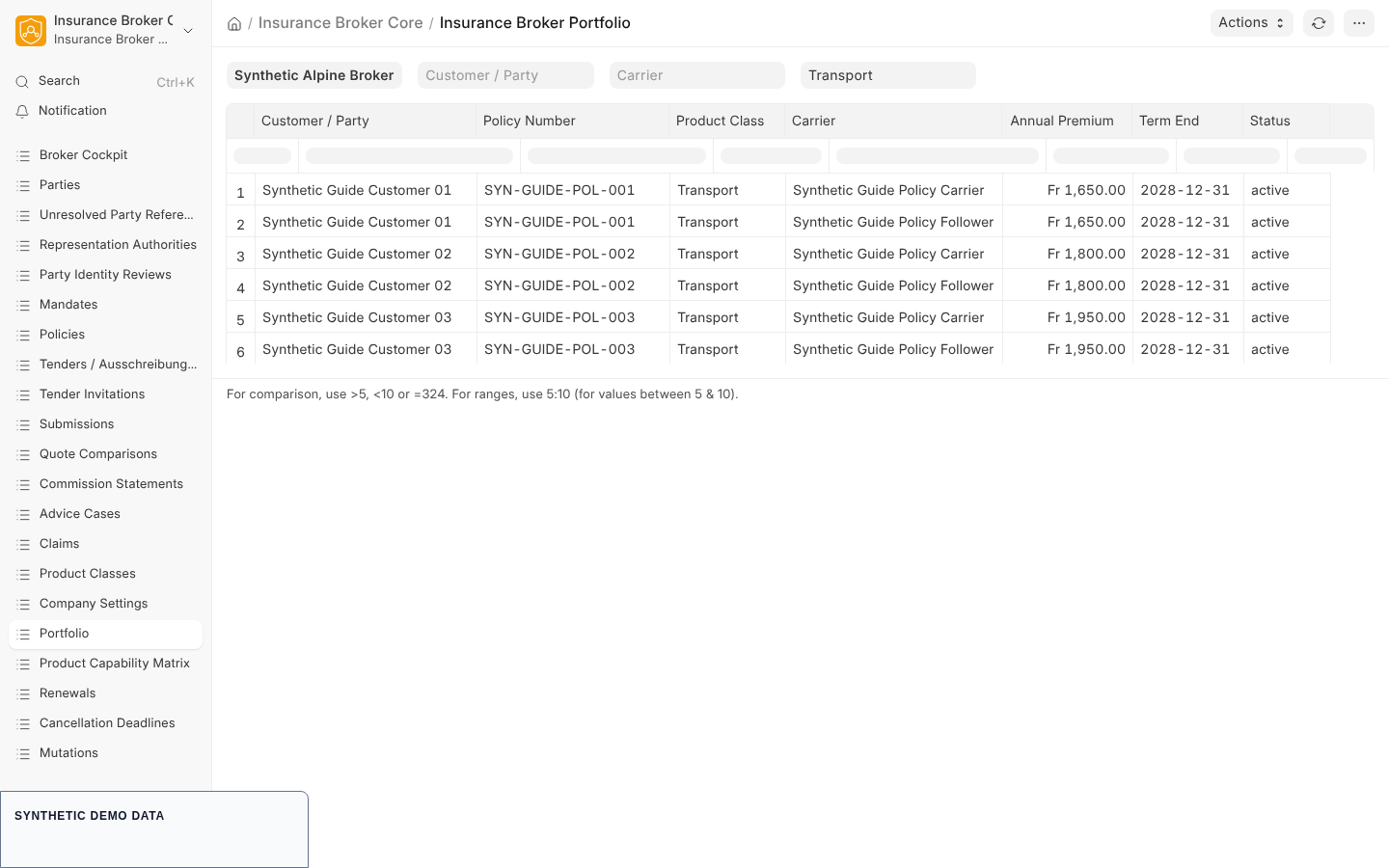Click the Annual Premium column header
The width and height of the screenshot is (1389, 868).
pos(1067,122)
